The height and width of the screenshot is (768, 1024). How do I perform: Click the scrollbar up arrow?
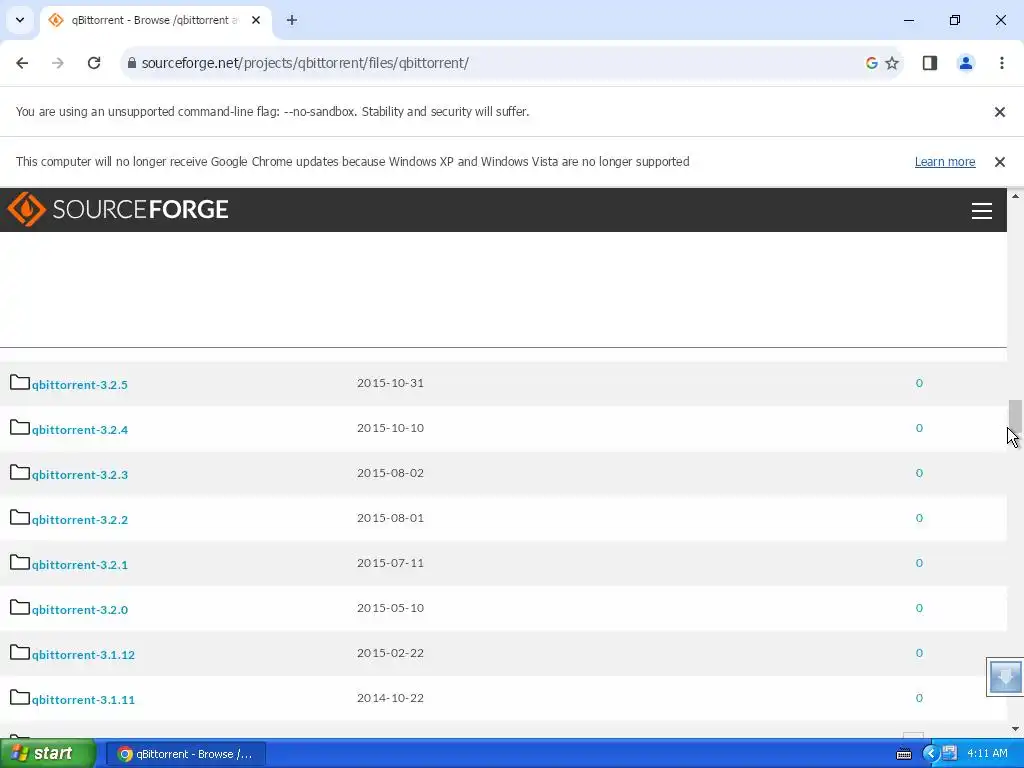click(1015, 196)
